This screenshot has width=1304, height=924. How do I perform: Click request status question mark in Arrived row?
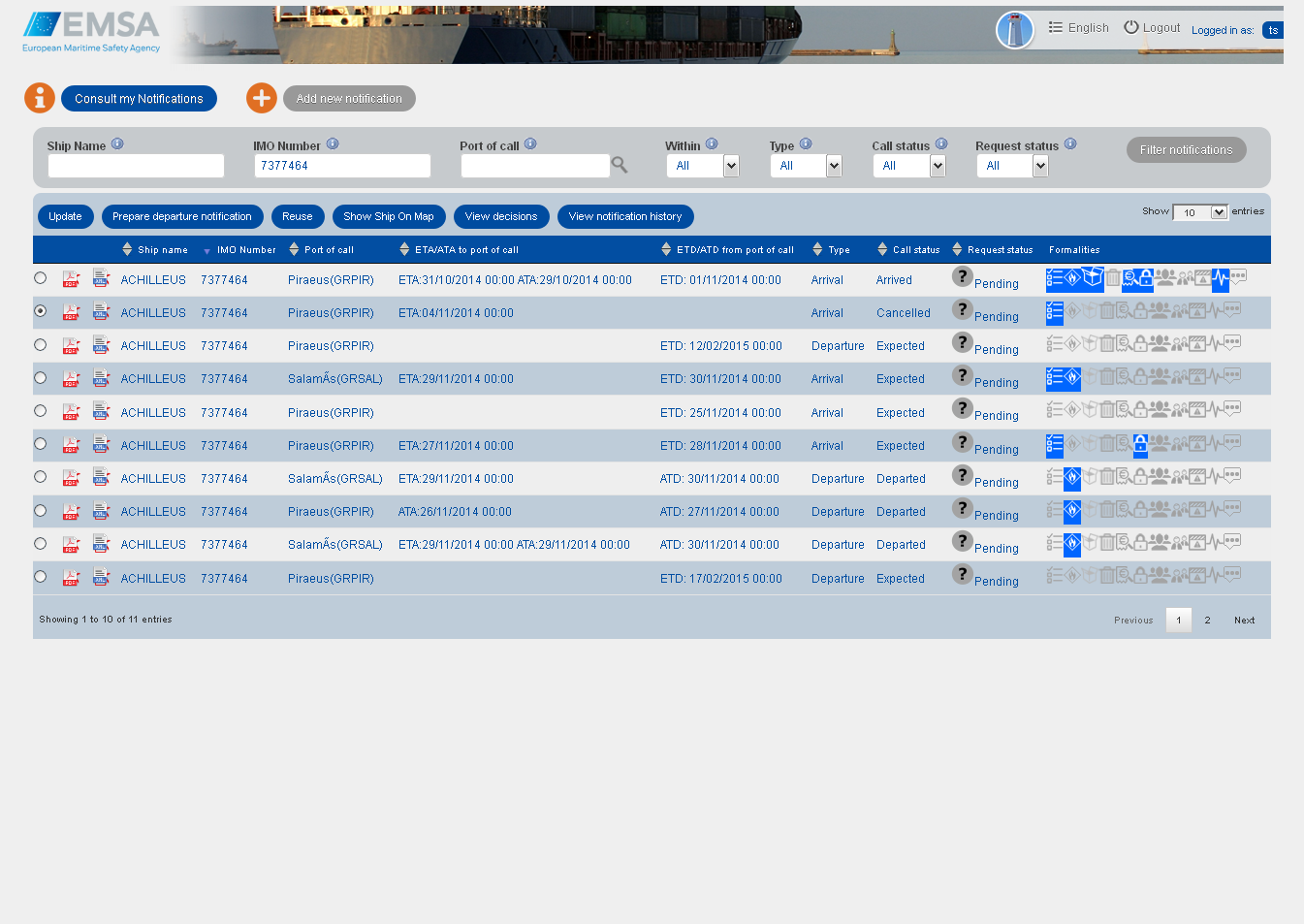point(962,277)
